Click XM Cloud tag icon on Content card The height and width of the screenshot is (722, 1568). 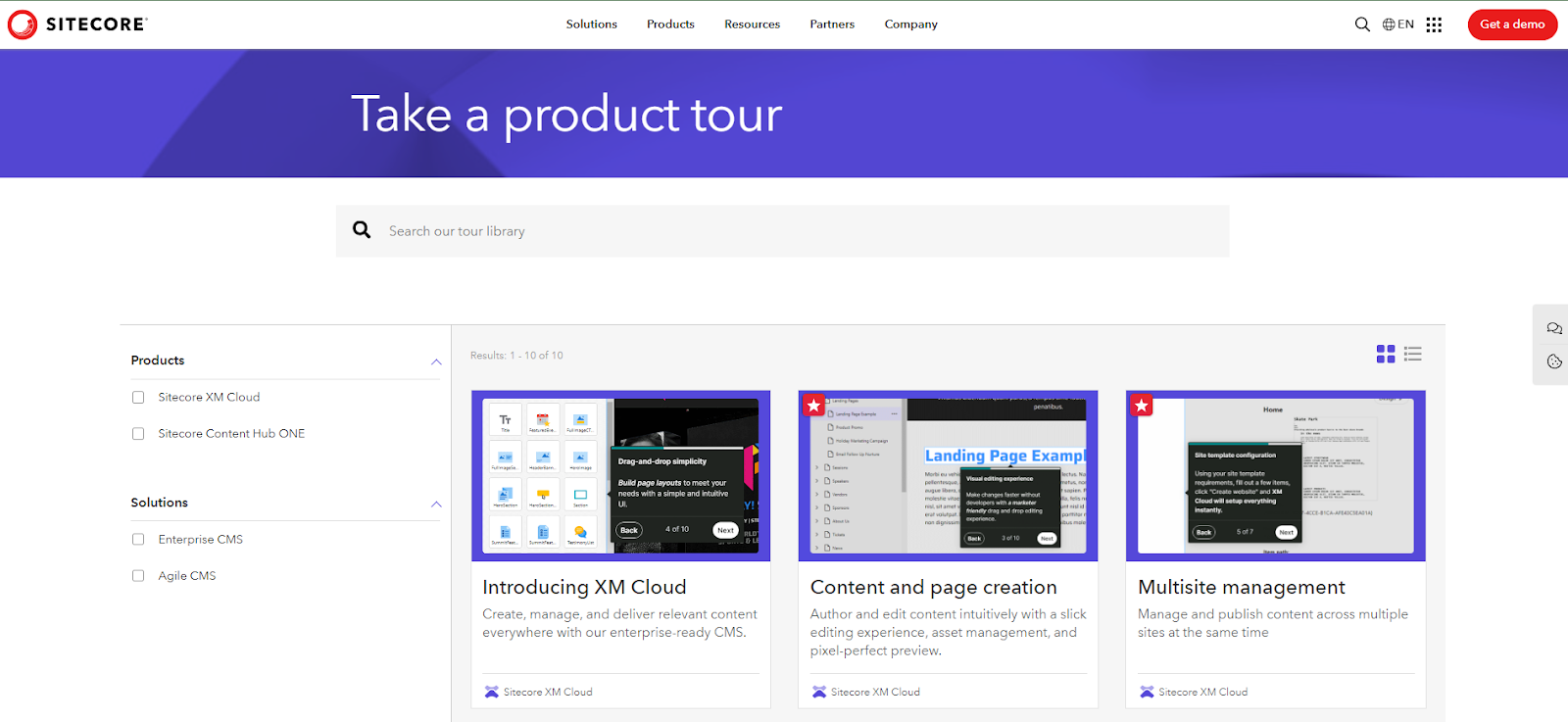pyautogui.click(x=819, y=692)
